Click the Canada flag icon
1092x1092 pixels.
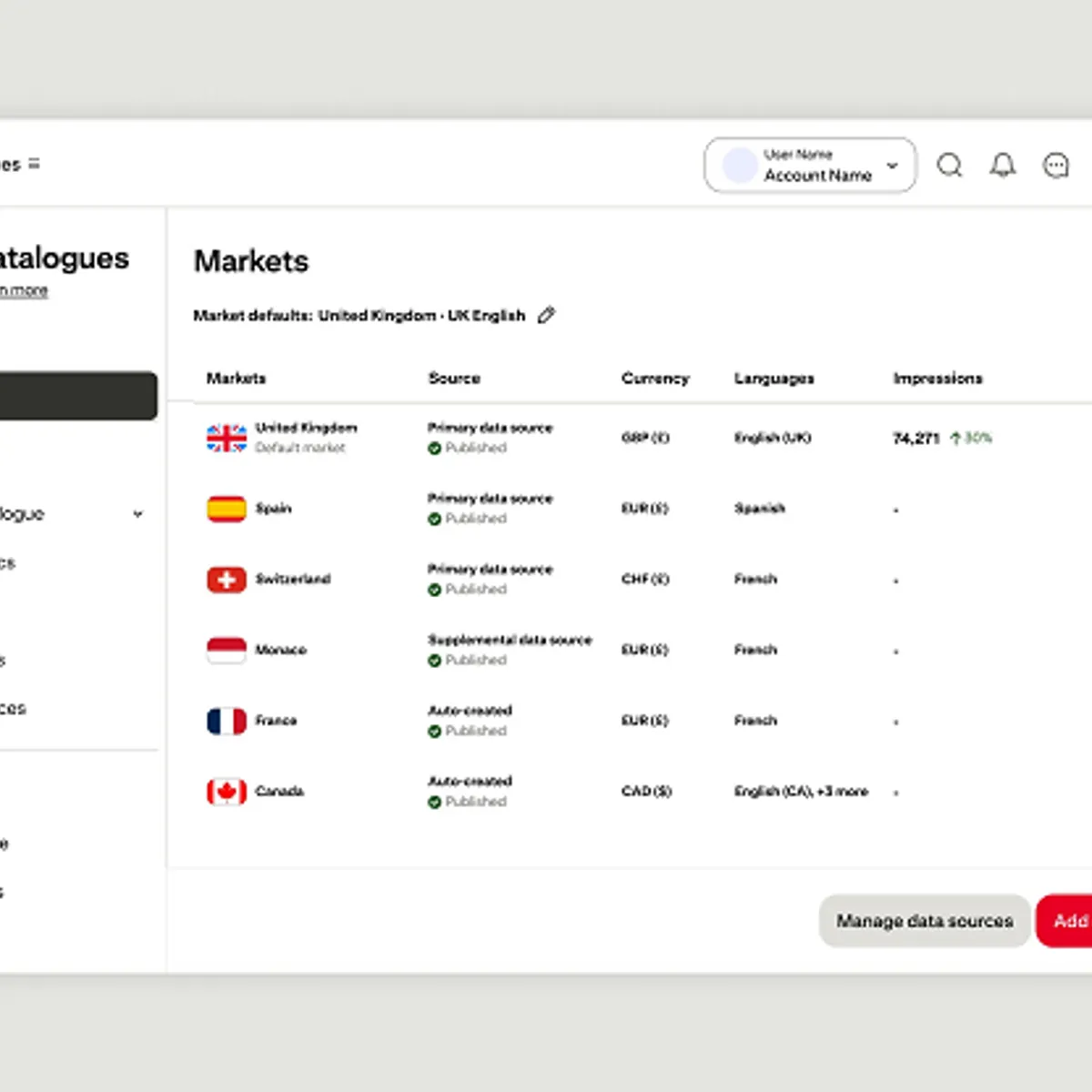pos(227,792)
